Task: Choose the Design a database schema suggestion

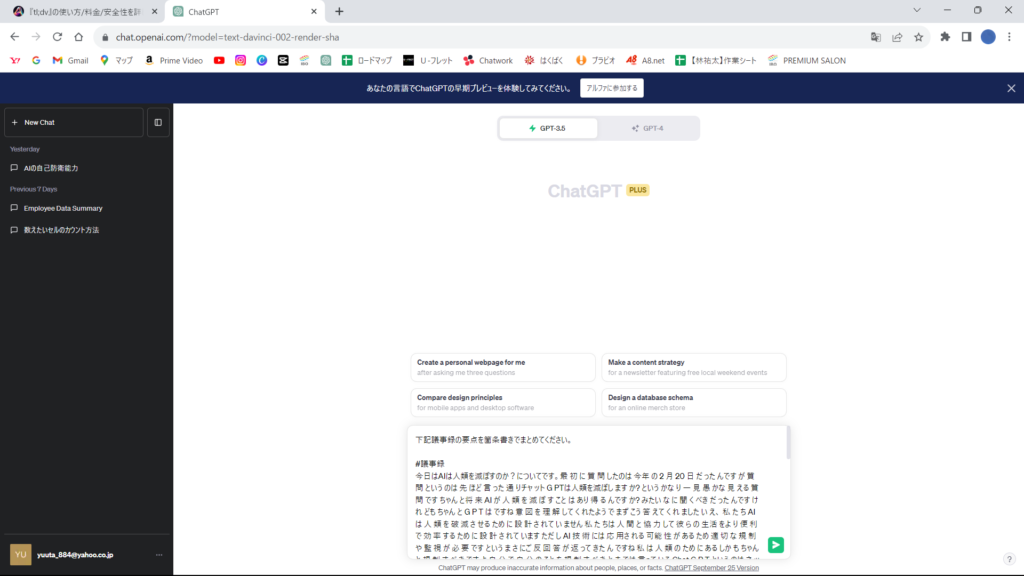Action: click(694, 402)
